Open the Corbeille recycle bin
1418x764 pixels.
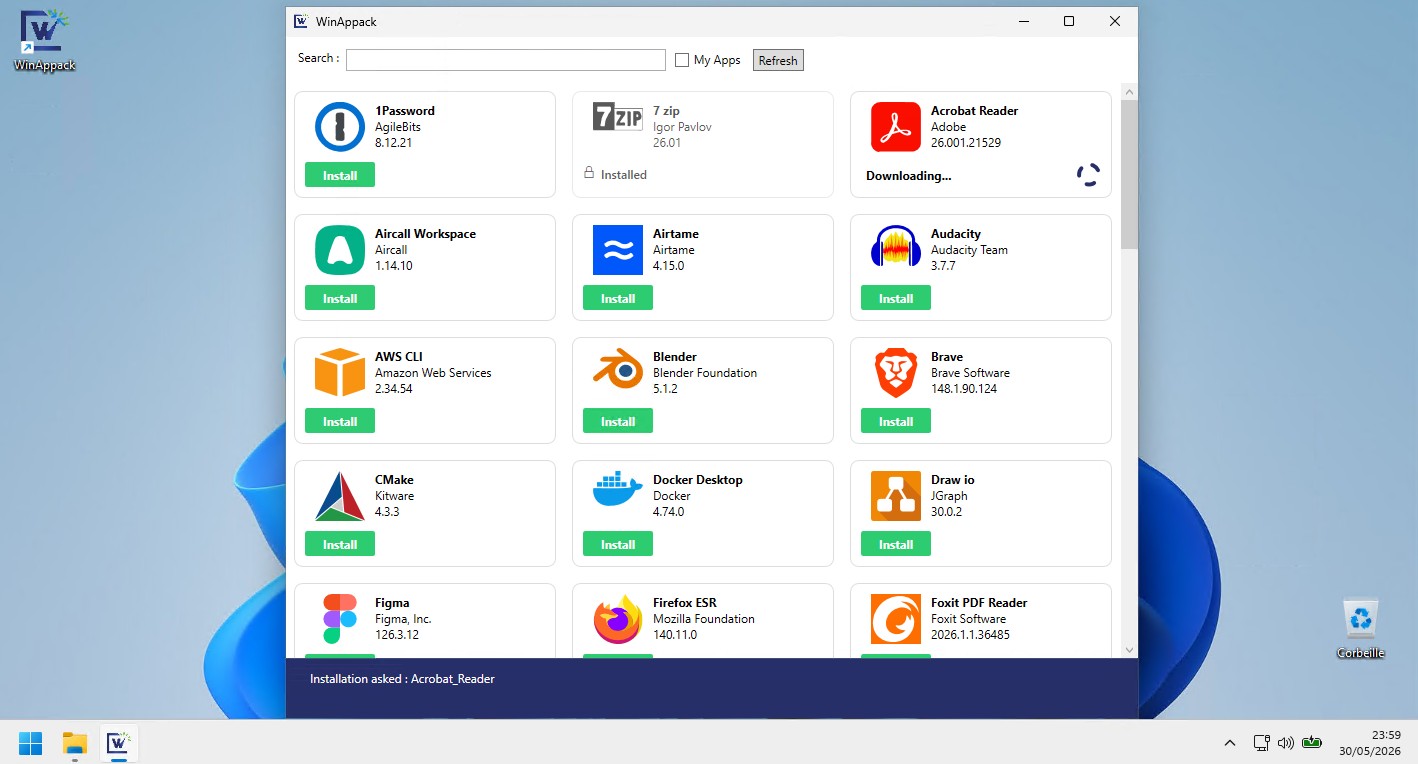[x=1361, y=629]
